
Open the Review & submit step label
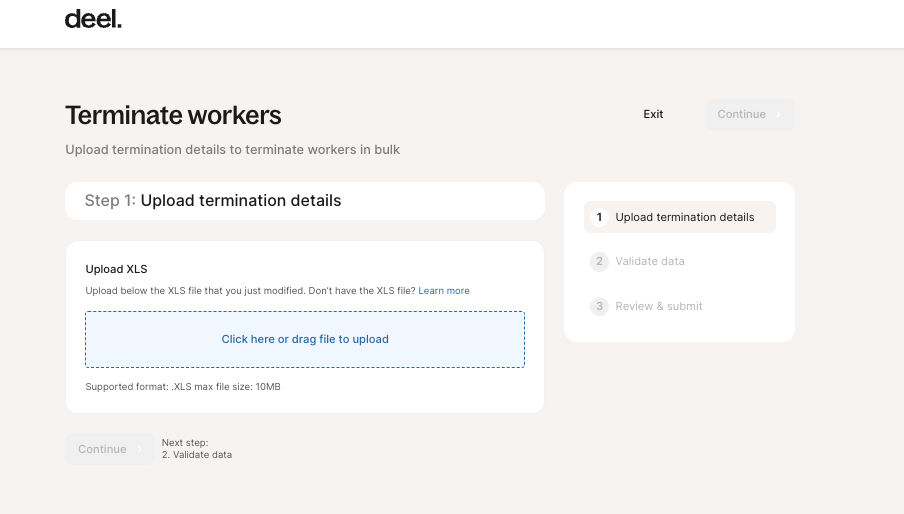(x=659, y=306)
